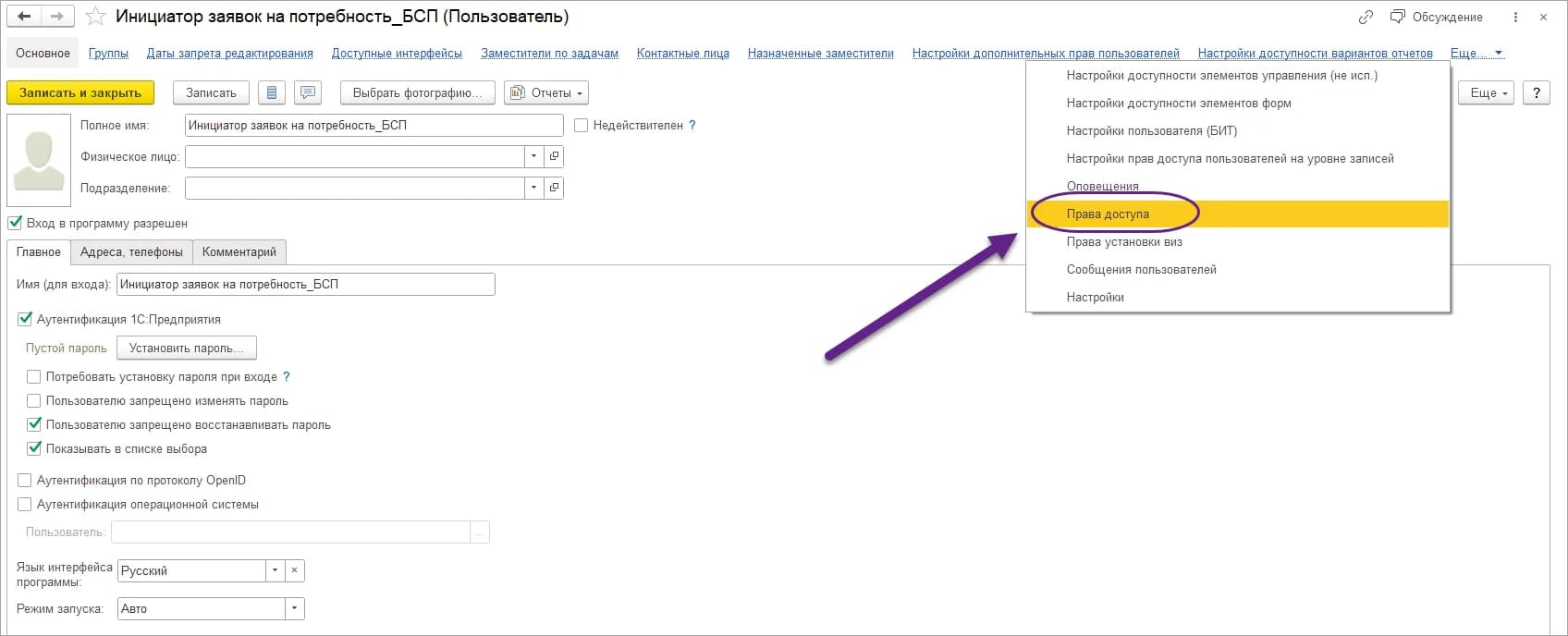This screenshot has height=636, width=1568.
Task: Open the Отчеты reports dropdown
Action: pyautogui.click(x=546, y=92)
